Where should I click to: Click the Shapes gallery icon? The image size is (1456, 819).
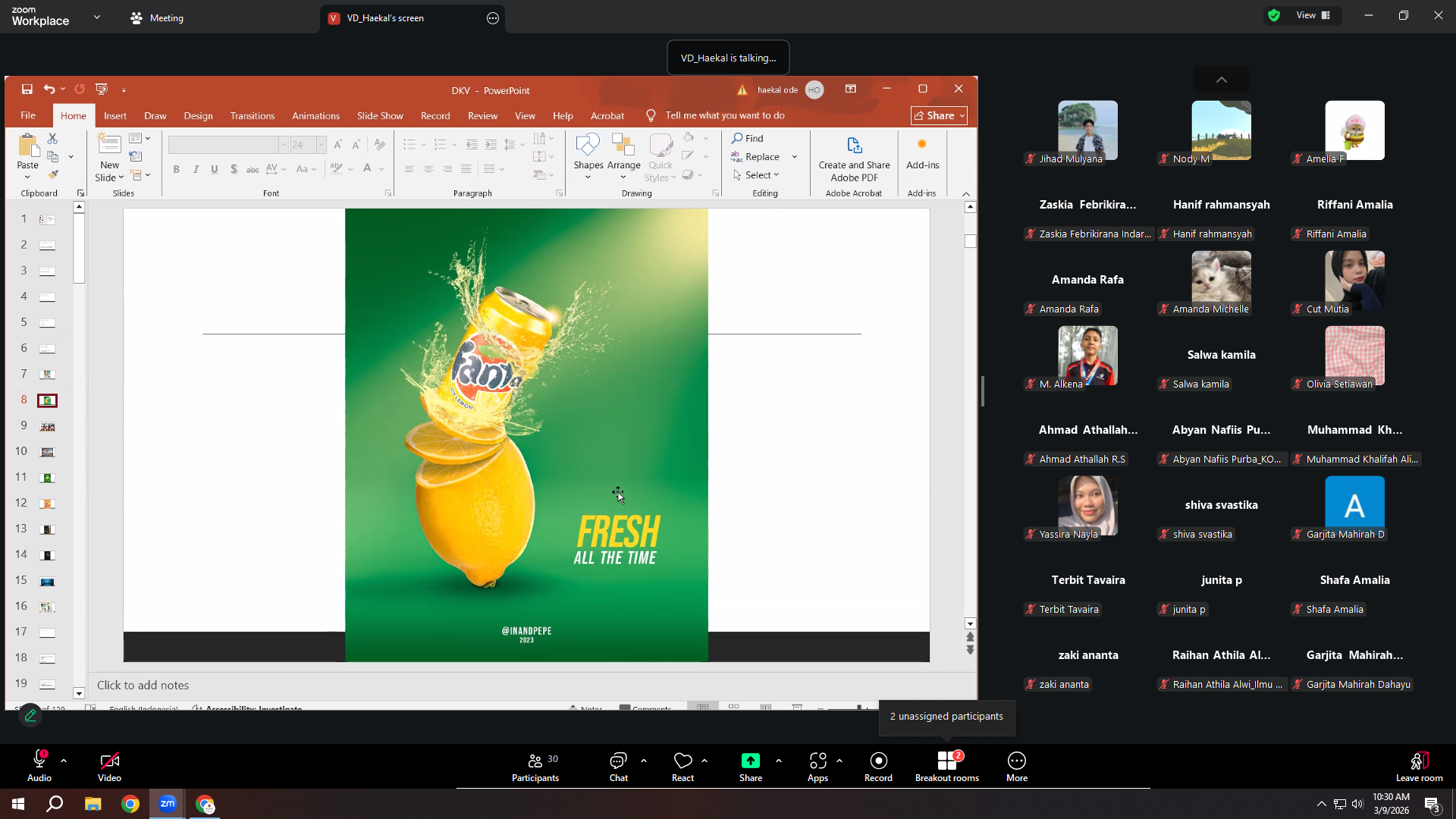tap(588, 145)
